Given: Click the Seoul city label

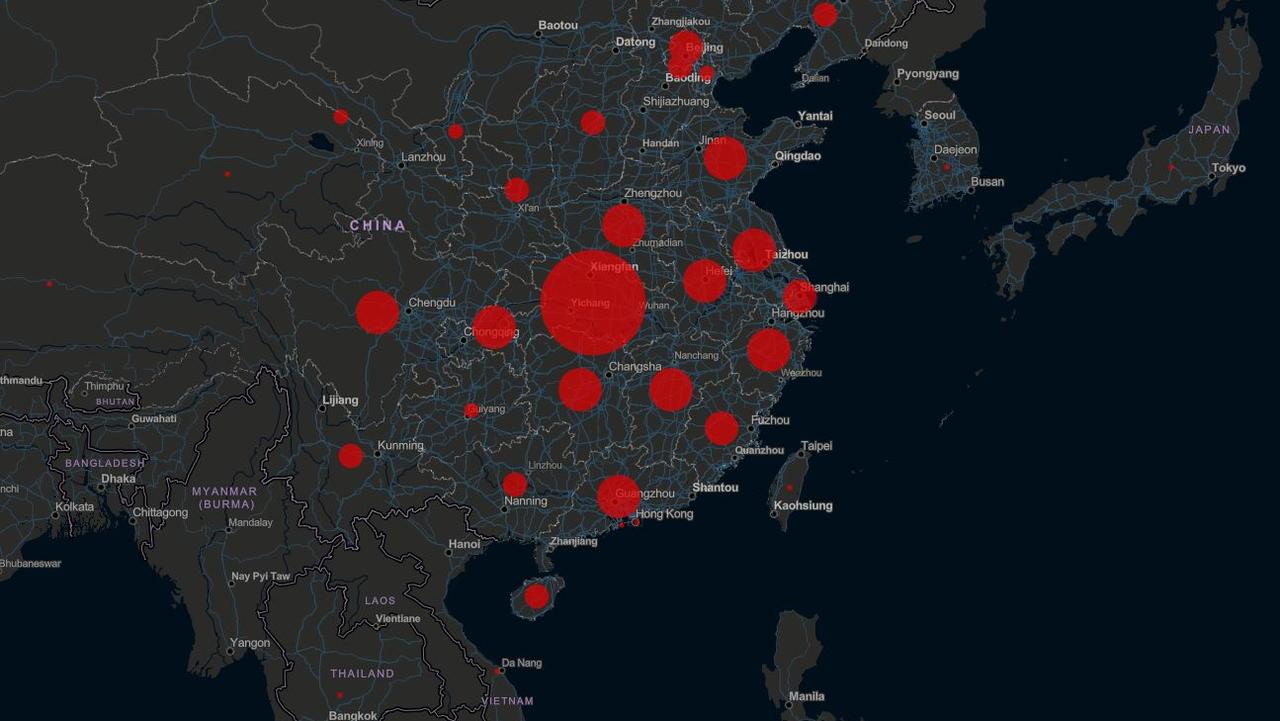Looking at the screenshot, I should [x=940, y=115].
